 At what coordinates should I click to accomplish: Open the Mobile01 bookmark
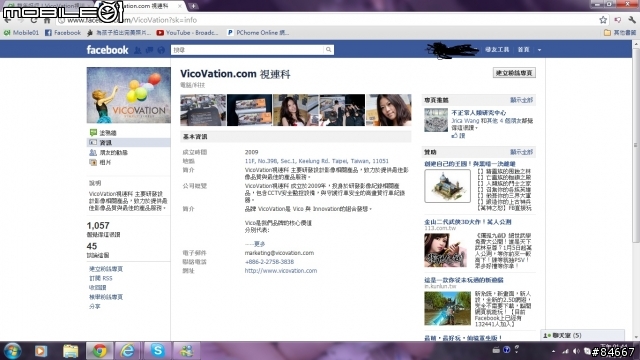pos(21,33)
